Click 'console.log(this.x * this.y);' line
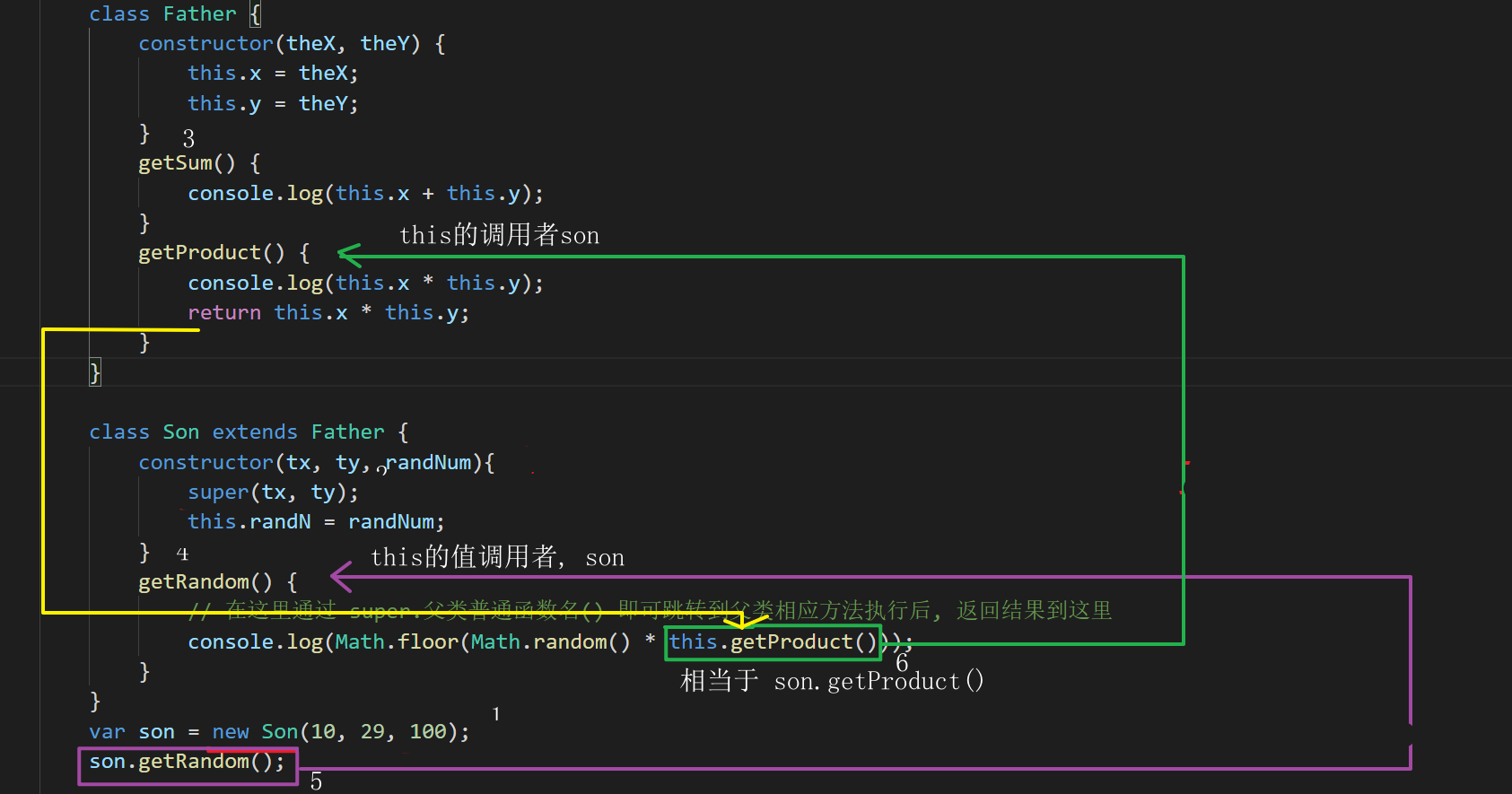This screenshot has height=794, width=1512. pyautogui.click(x=365, y=284)
